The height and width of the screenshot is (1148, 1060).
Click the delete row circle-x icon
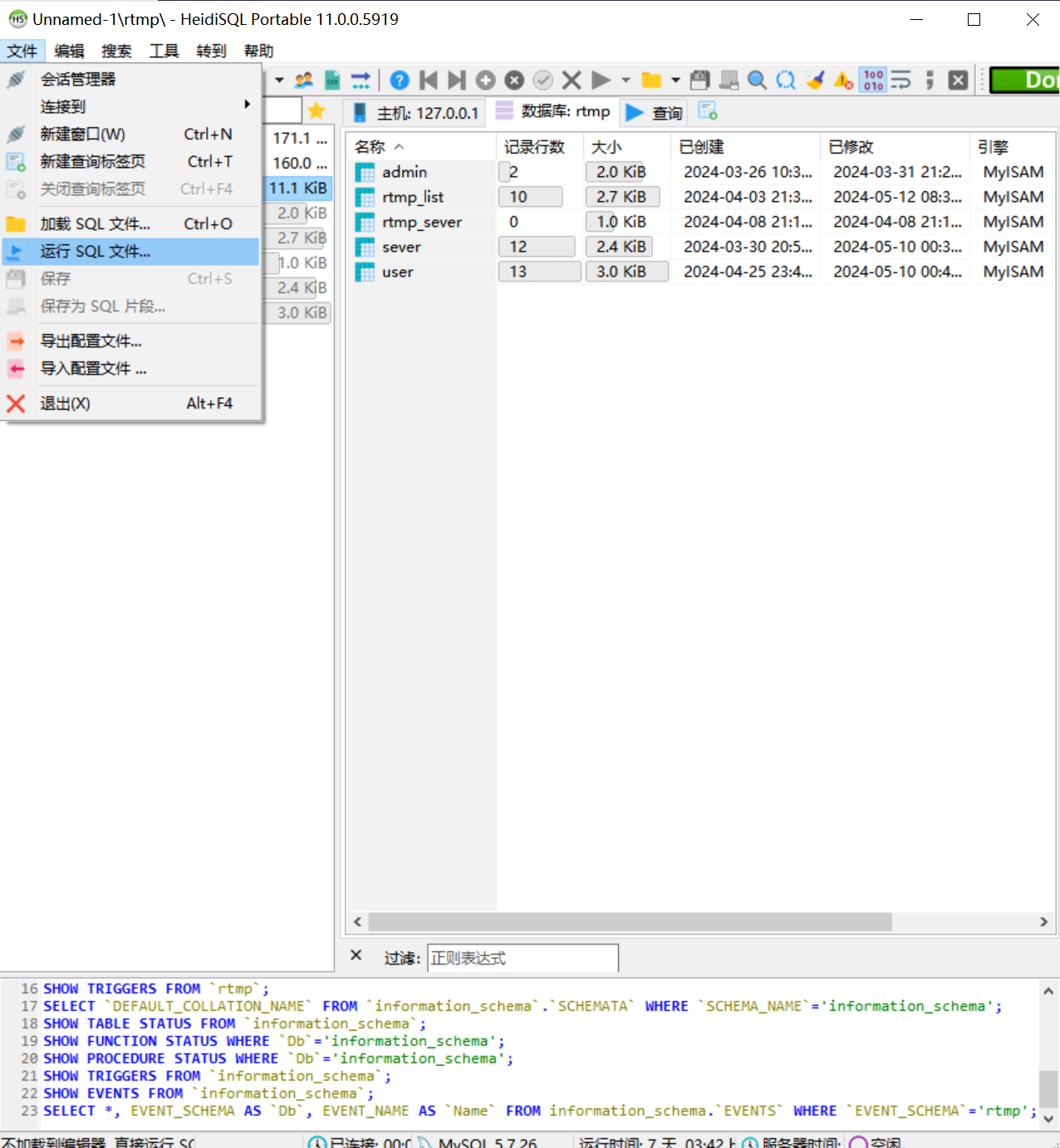point(514,80)
